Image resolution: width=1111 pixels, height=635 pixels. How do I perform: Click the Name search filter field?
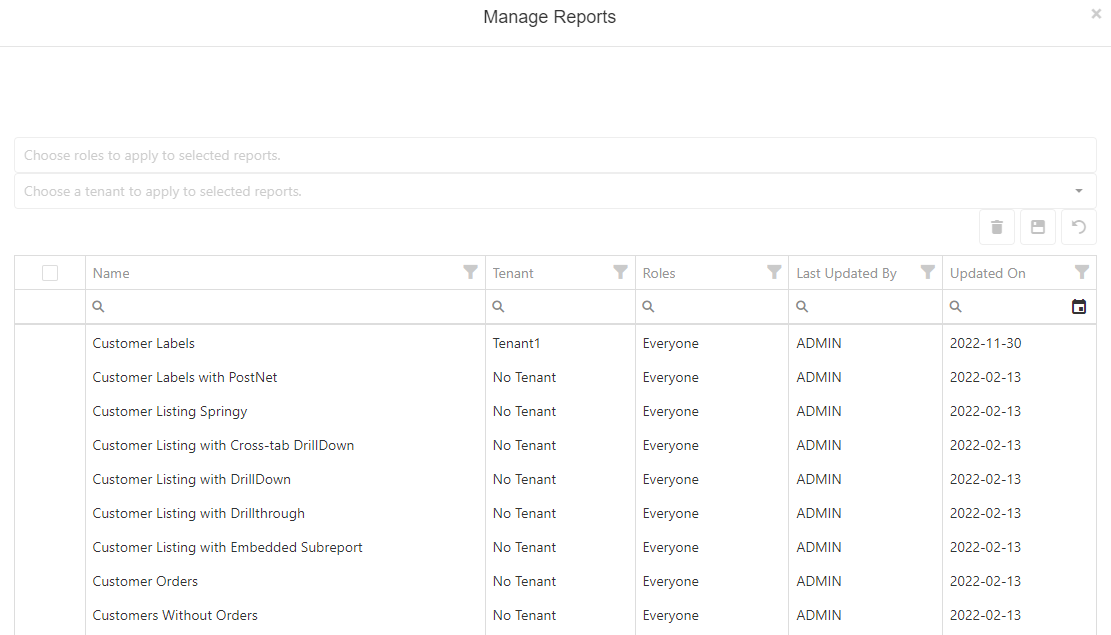pos(290,307)
